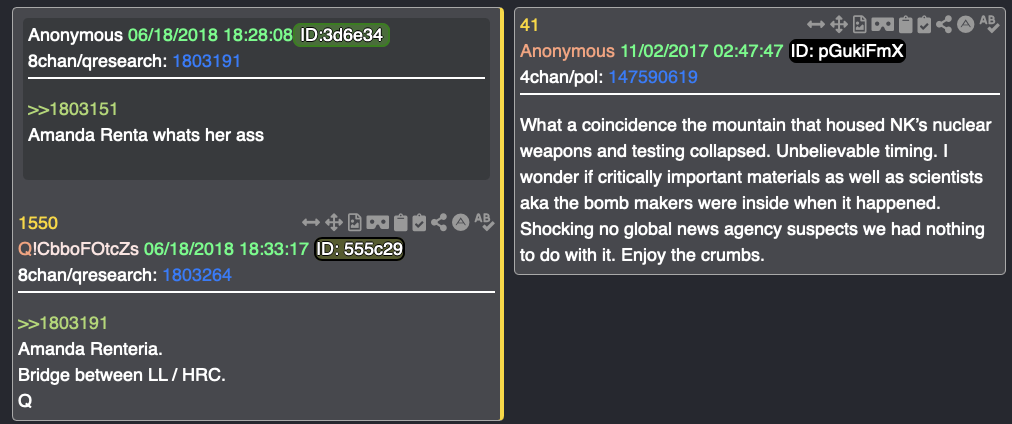Follow the >>1803151 reply reference

coord(73,109)
